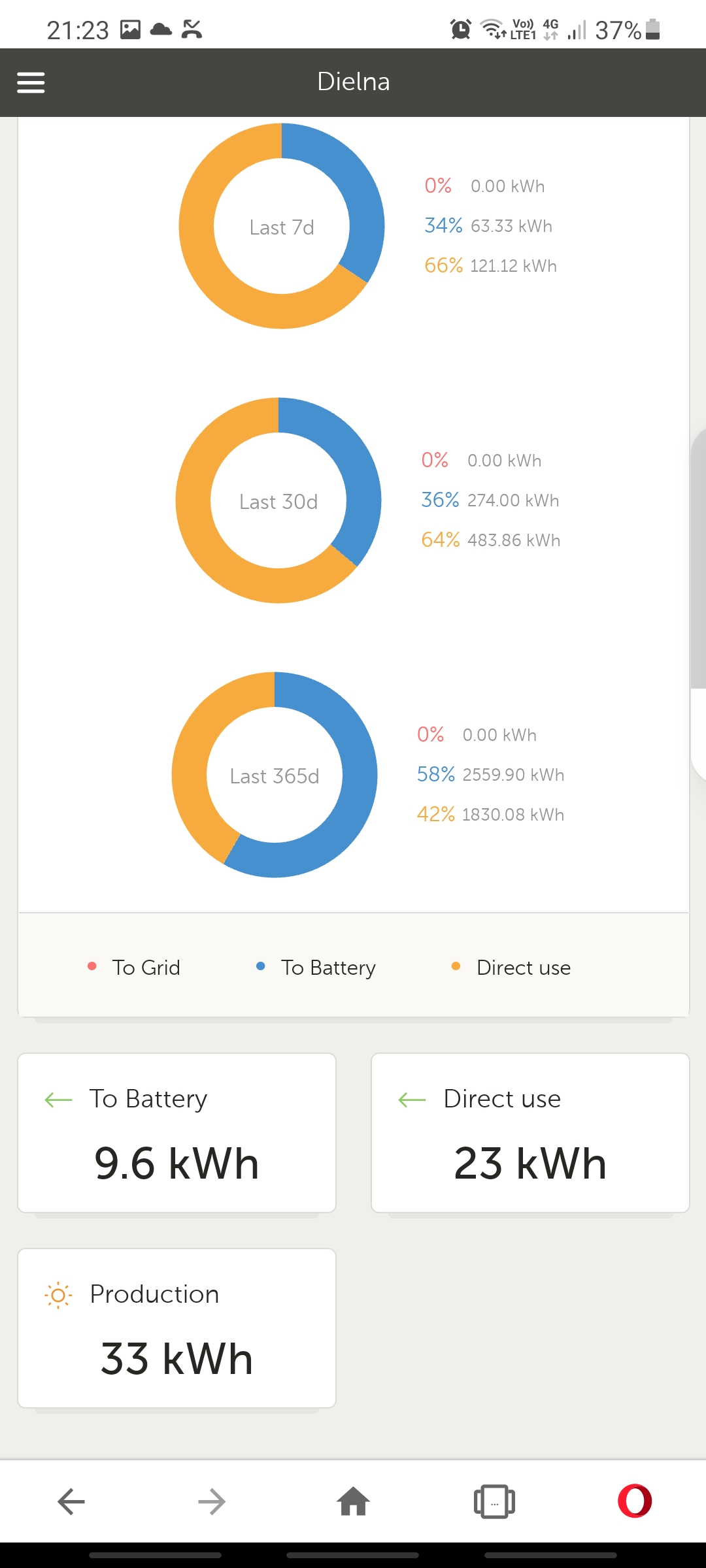Tap the browser back arrow
This screenshot has height=1568, width=706.
71,1501
